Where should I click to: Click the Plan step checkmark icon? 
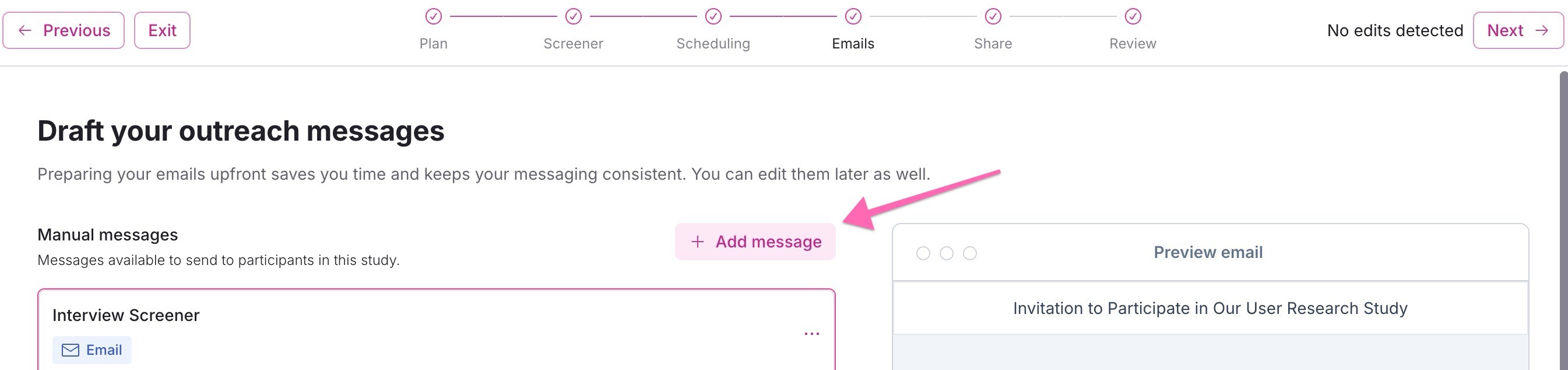pyautogui.click(x=434, y=16)
